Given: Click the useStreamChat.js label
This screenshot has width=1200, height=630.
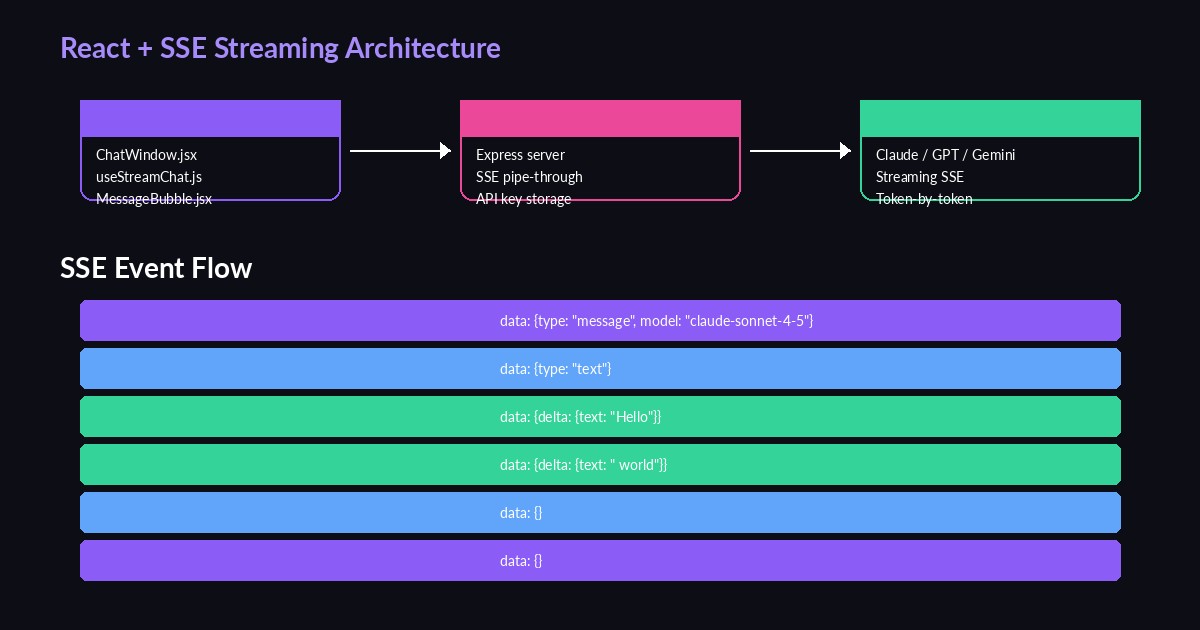Looking at the screenshot, I should tap(148, 177).
